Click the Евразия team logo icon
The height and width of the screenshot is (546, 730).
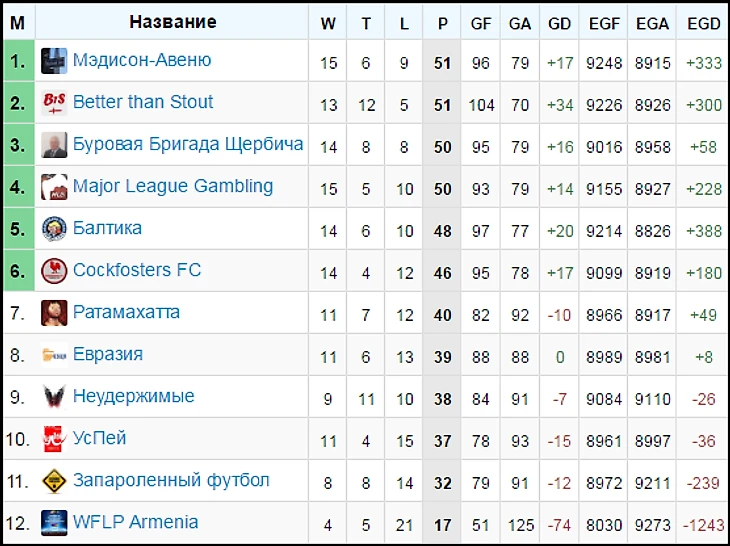click(x=54, y=355)
